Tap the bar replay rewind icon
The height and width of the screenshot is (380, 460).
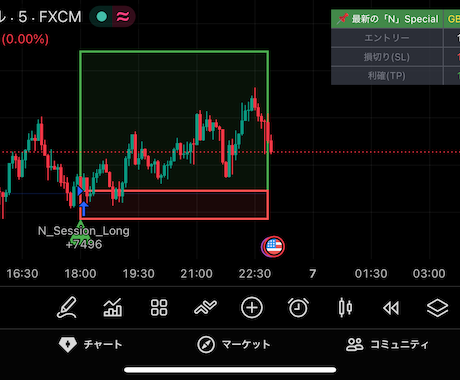click(391, 308)
